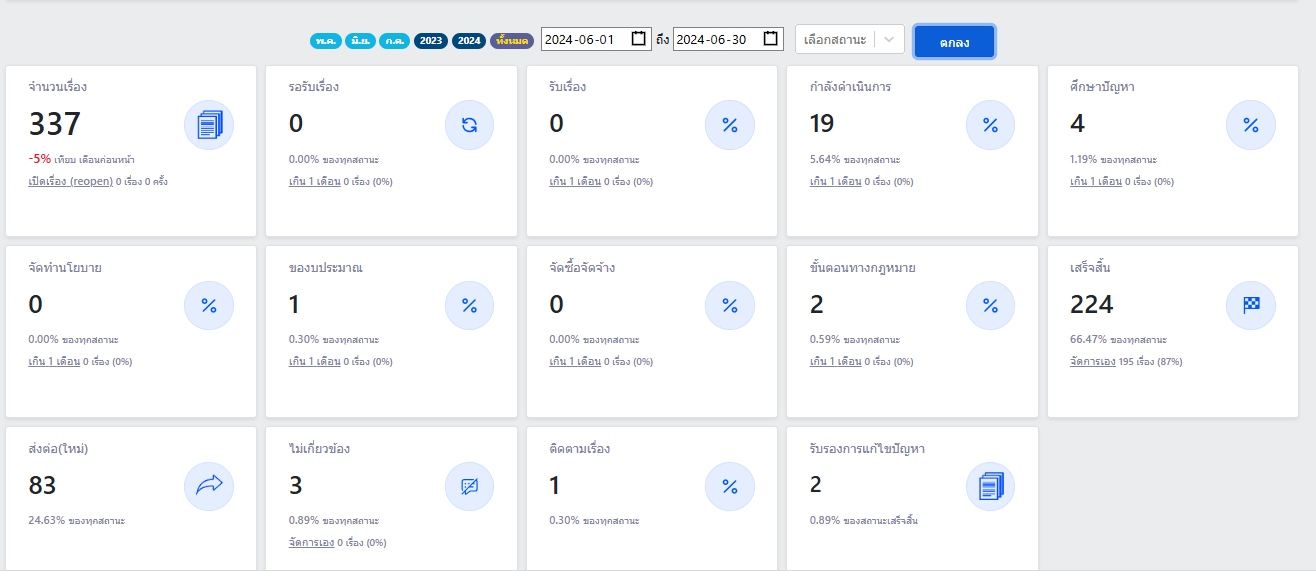1316x571 pixels.
Task: Select the 2023 year filter pill
Action: pos(430,41)
